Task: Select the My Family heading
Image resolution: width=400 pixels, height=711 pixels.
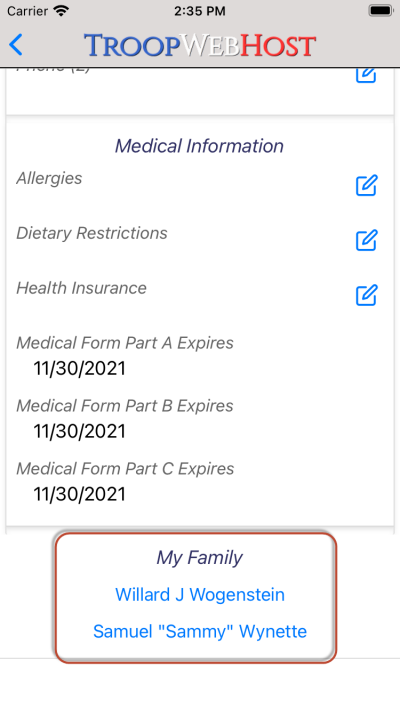Action: 200,558
